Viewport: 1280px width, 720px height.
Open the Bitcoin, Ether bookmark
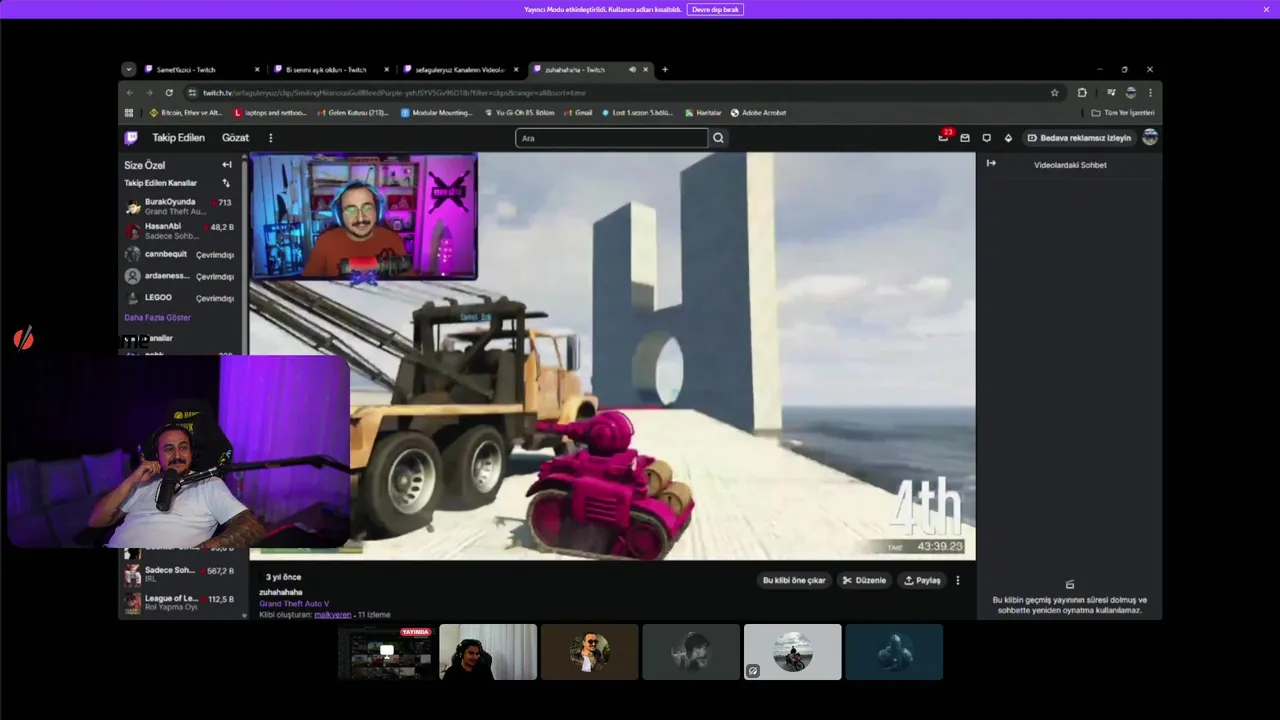coord(187,113)
